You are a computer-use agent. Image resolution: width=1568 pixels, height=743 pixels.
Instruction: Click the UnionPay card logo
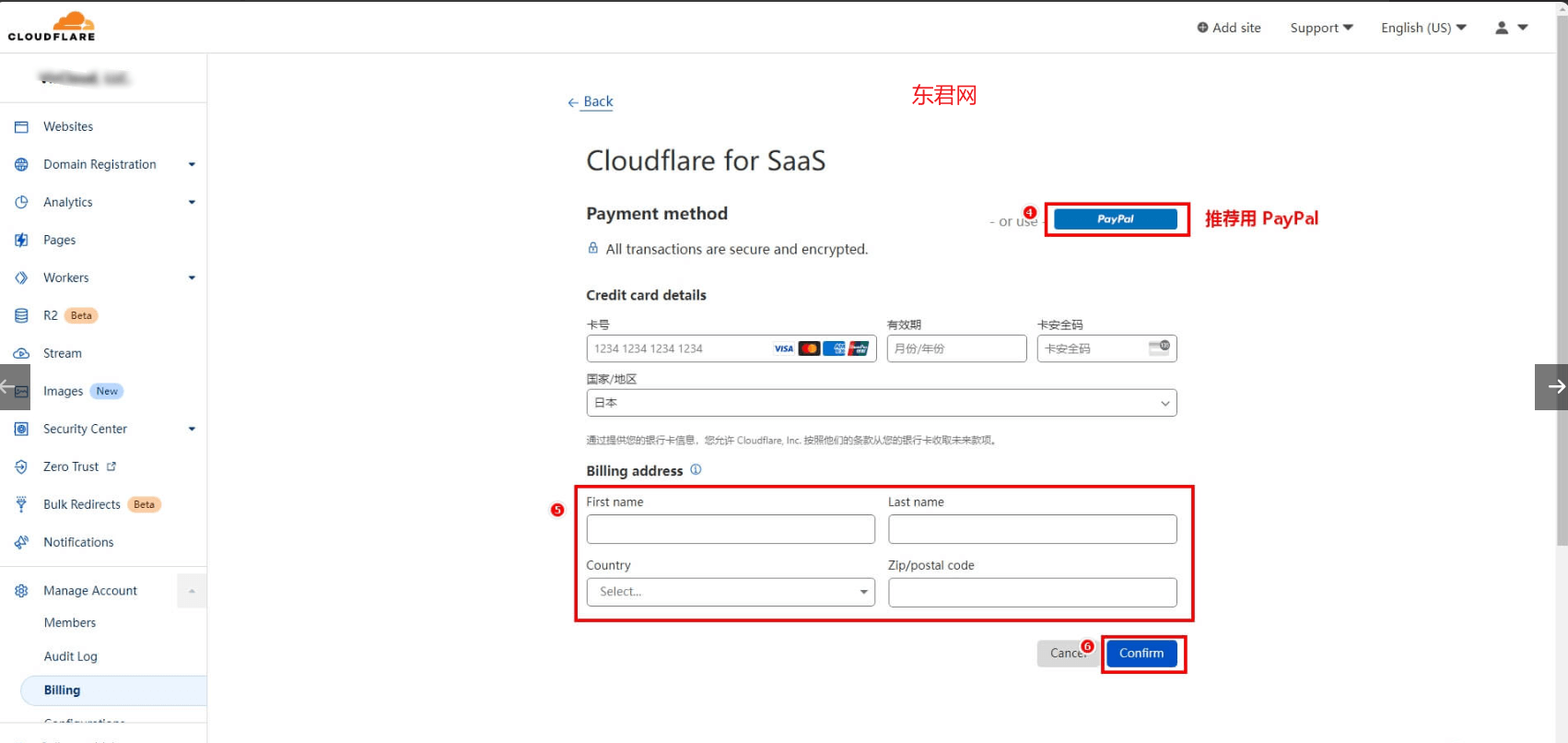(x=859, y=348)
